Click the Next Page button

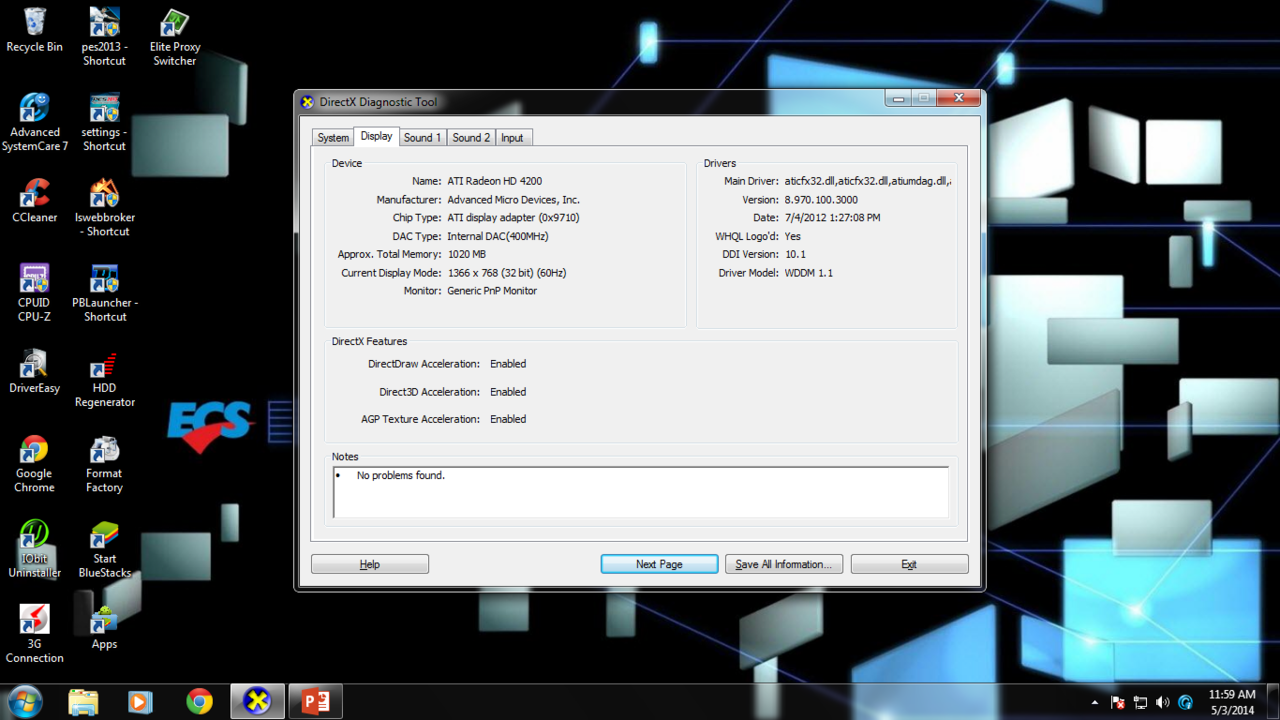[x=659, y=564]
